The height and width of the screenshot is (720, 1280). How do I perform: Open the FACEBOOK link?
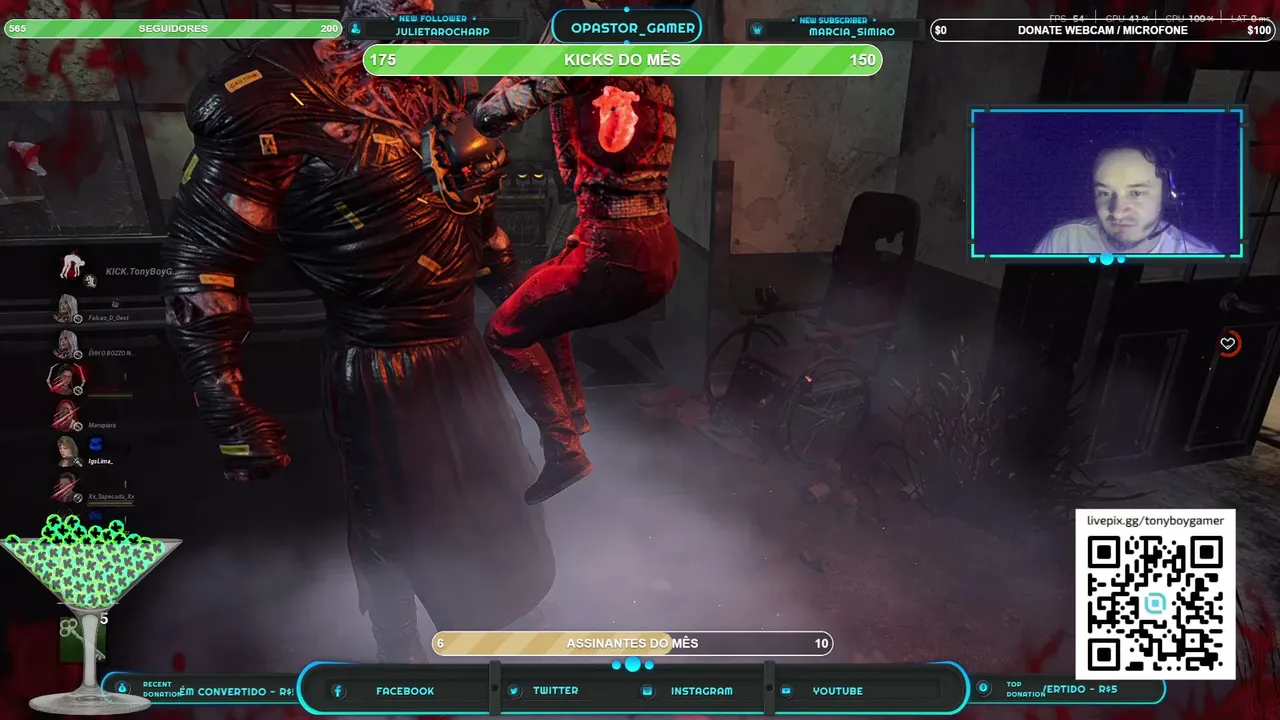click(x=405, y=691)
